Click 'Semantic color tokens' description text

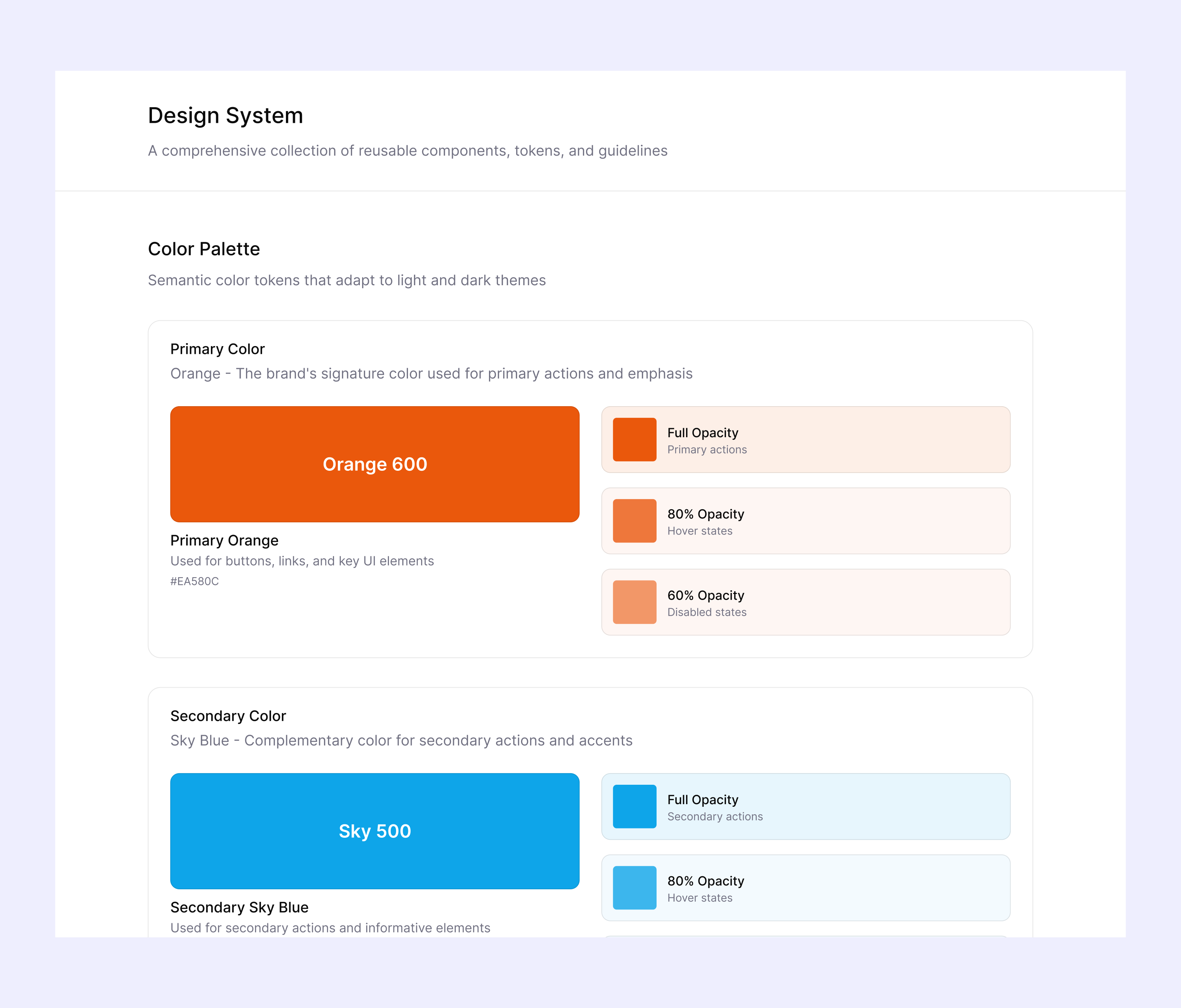coord(346,280)
